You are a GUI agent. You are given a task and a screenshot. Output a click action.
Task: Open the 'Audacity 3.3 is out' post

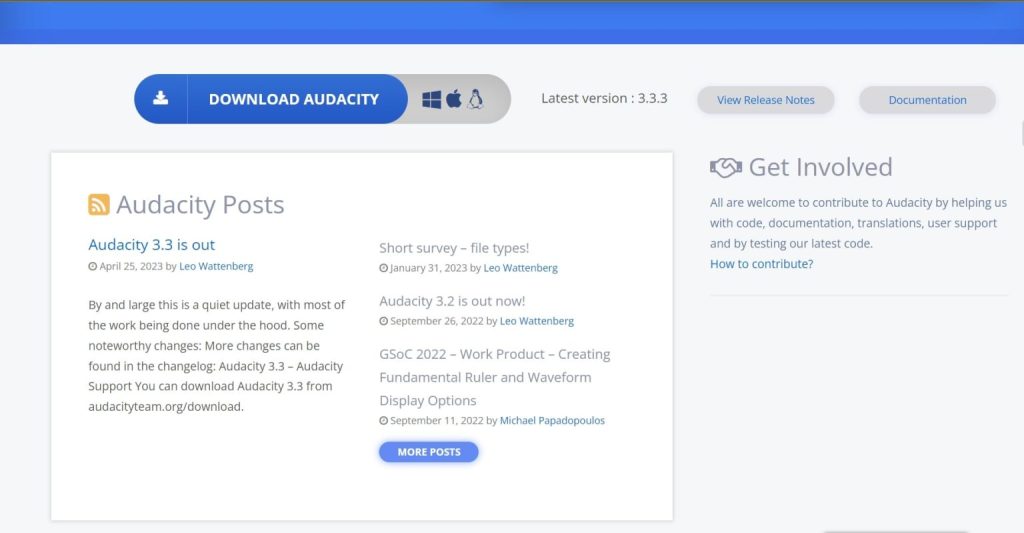pyautogui.click(x=151, y=245)
